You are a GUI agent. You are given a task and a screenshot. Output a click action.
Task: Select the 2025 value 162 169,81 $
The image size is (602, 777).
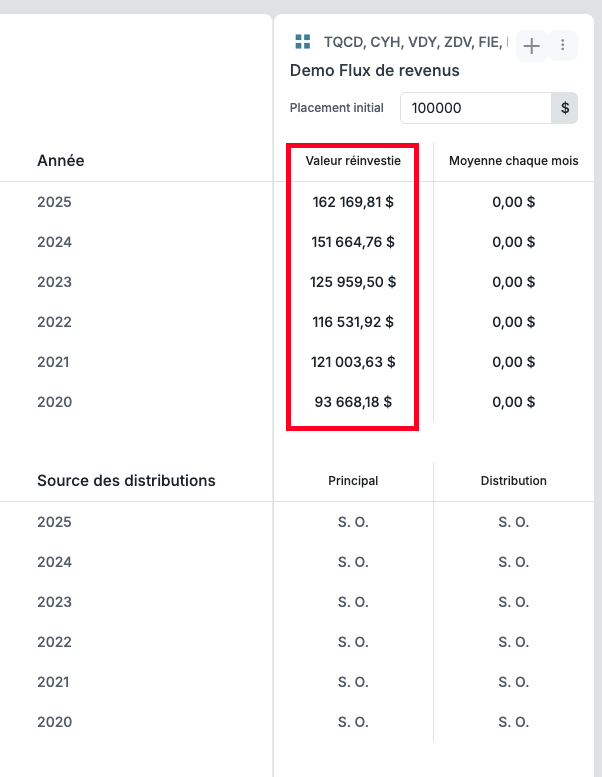(x=353, y=202)
